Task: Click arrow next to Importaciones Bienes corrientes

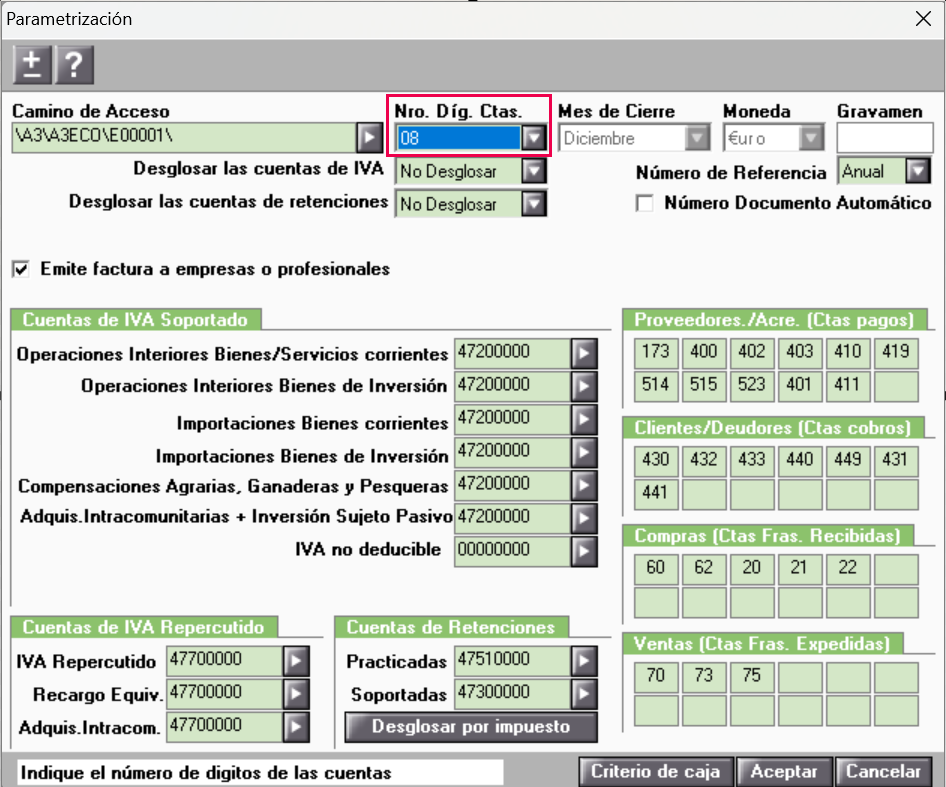Action: pos(584,419)
